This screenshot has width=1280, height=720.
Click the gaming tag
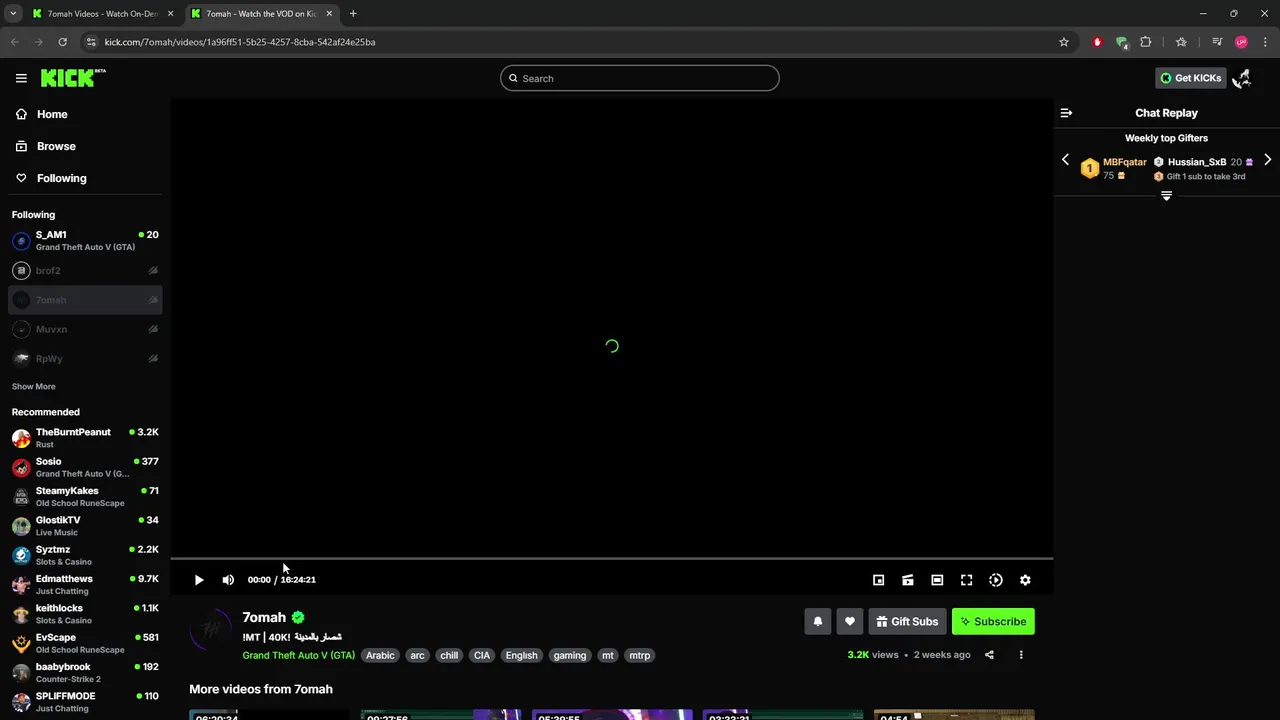click(570, 656)
